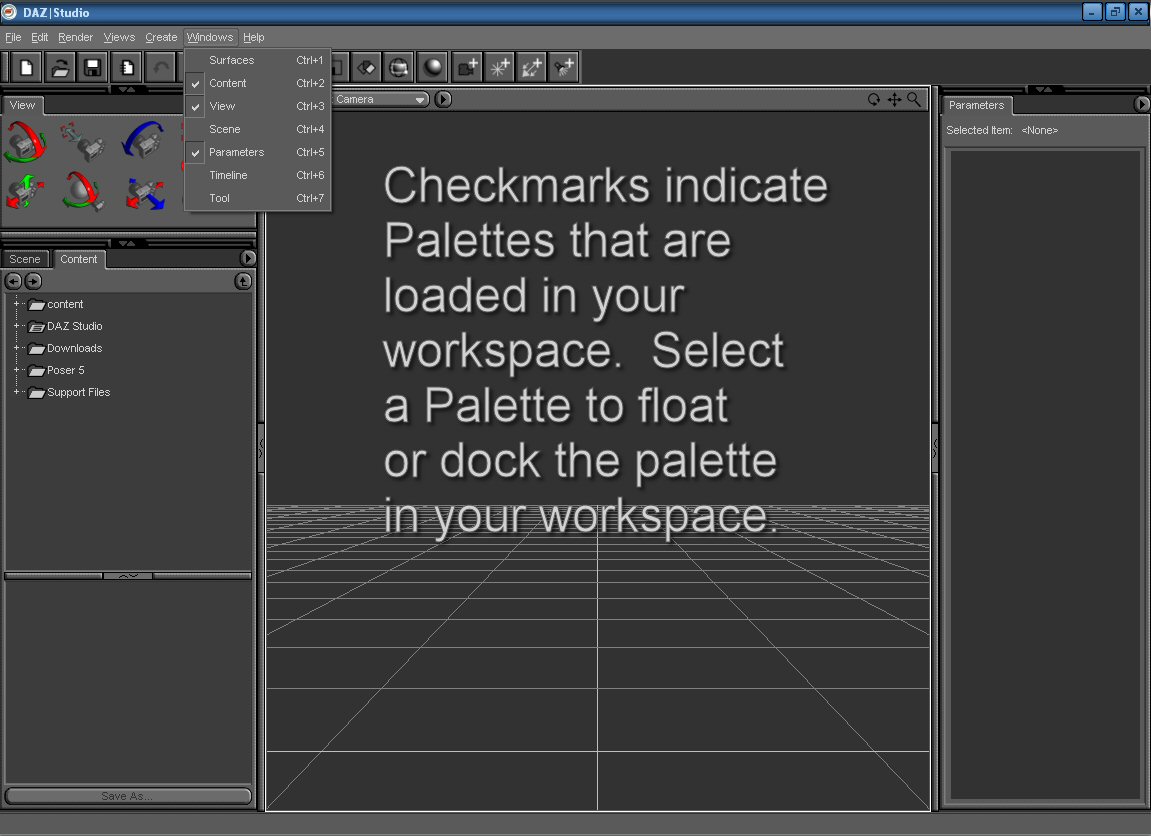This screenshot has height=836, width=1151.
Task: Choose Timeline from the Windows menu
Action: point(228,175)
